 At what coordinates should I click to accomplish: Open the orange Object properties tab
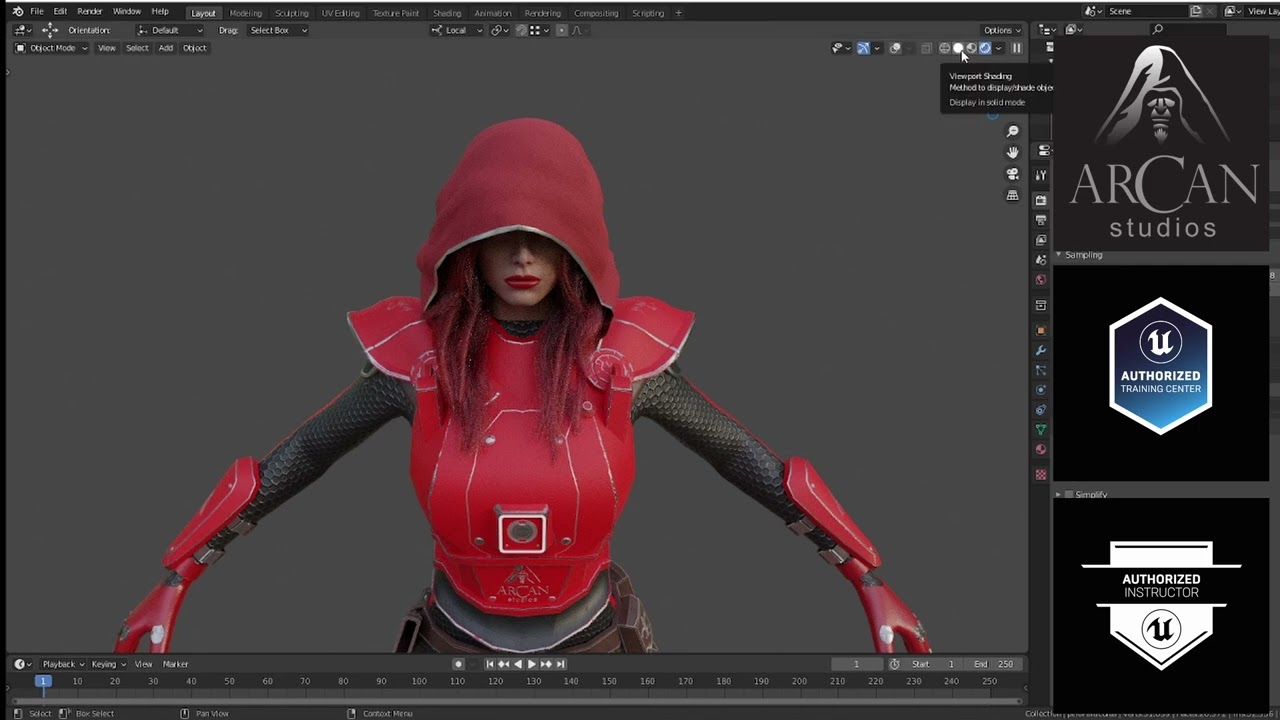[1041, 330]
